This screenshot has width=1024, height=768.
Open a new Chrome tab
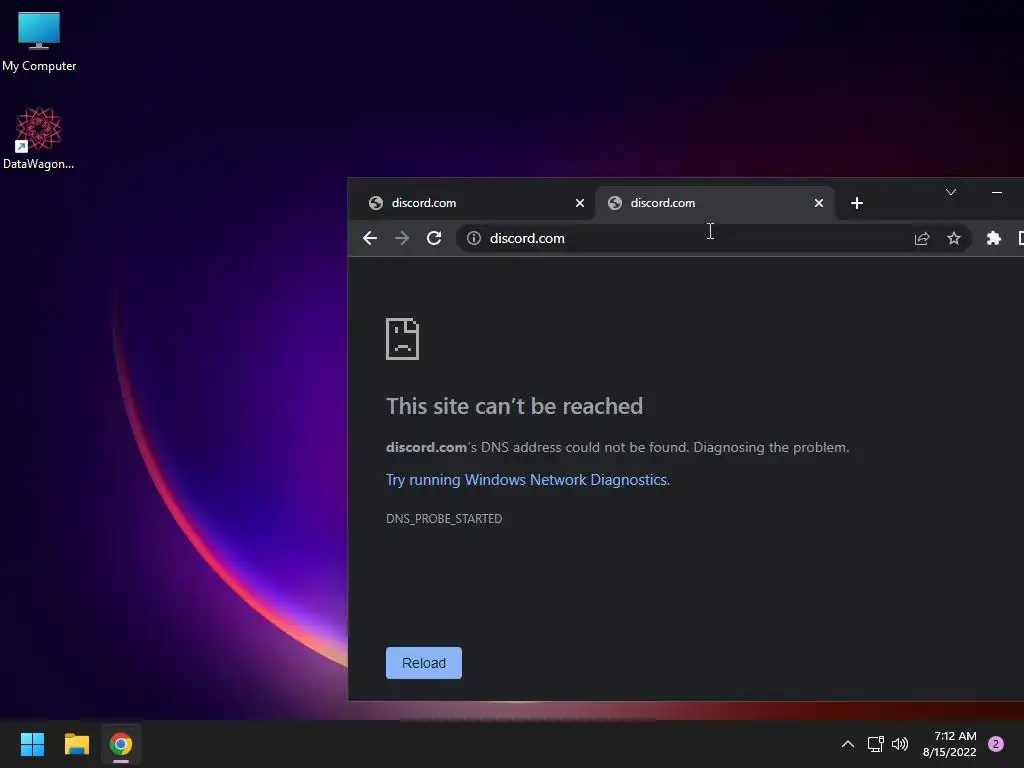click(857, 203)
